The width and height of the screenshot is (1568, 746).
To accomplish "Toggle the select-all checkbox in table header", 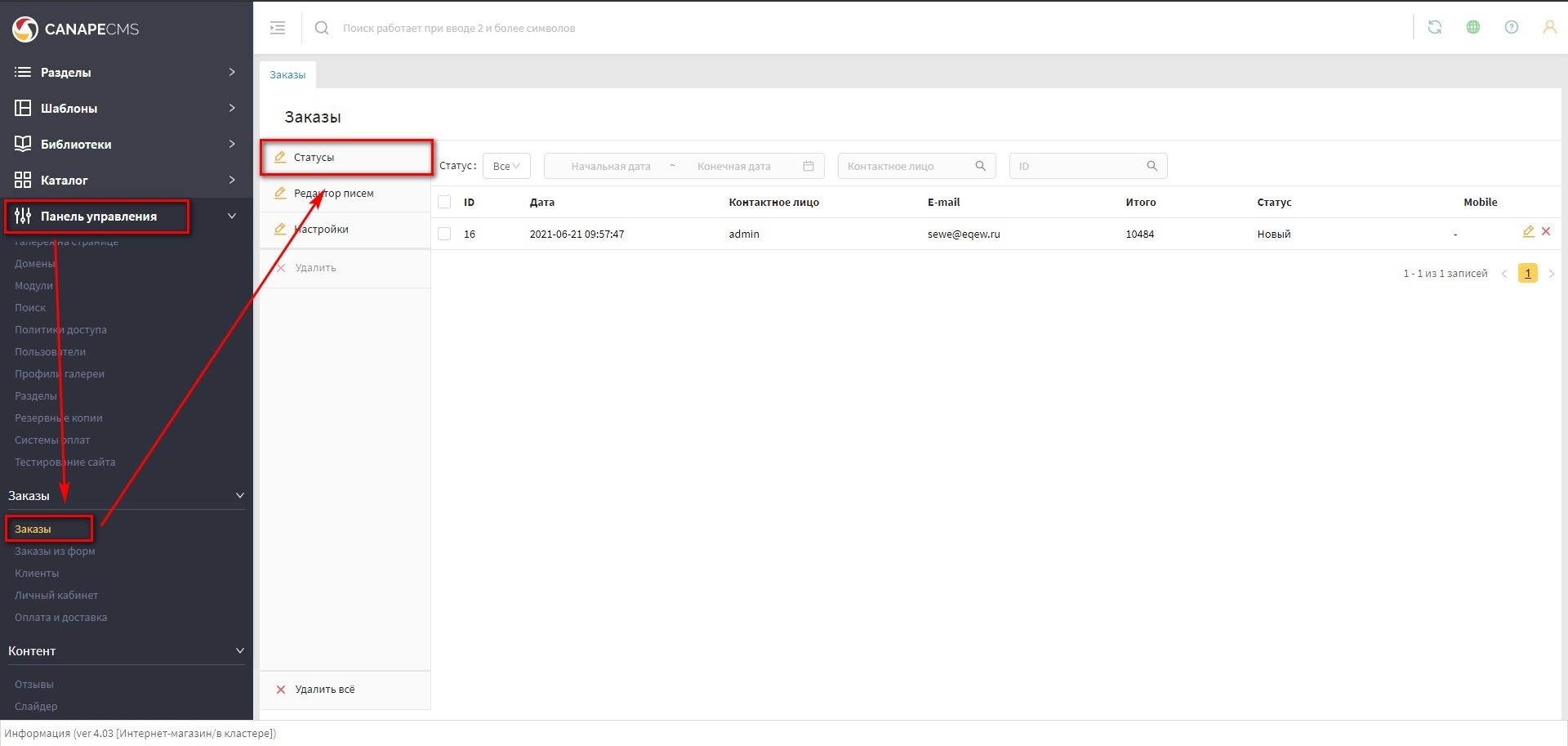I will 444,202.
